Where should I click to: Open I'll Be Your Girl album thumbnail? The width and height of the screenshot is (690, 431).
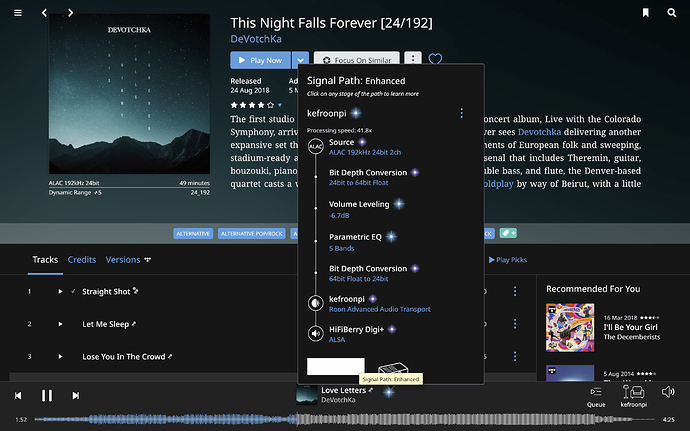pyautogui.click(x=570, y=327)
